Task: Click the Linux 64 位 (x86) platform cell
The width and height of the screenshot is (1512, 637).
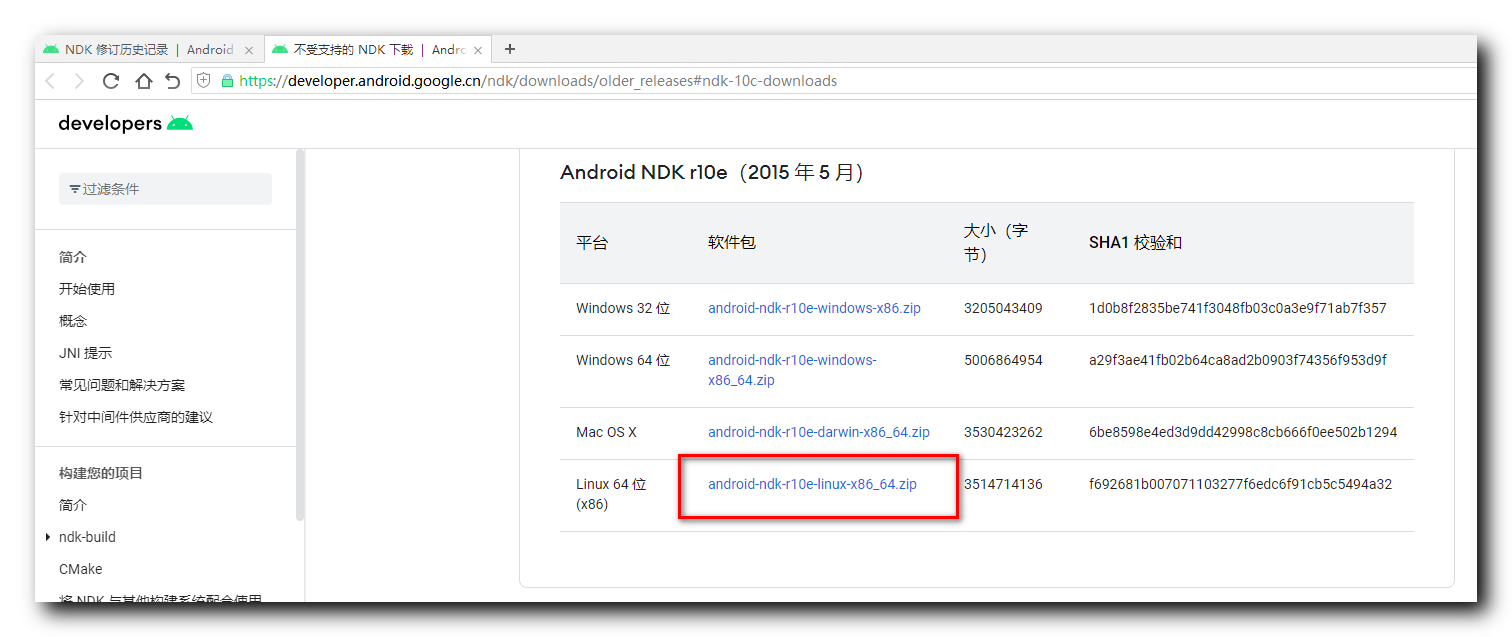Action: (611, 494)
